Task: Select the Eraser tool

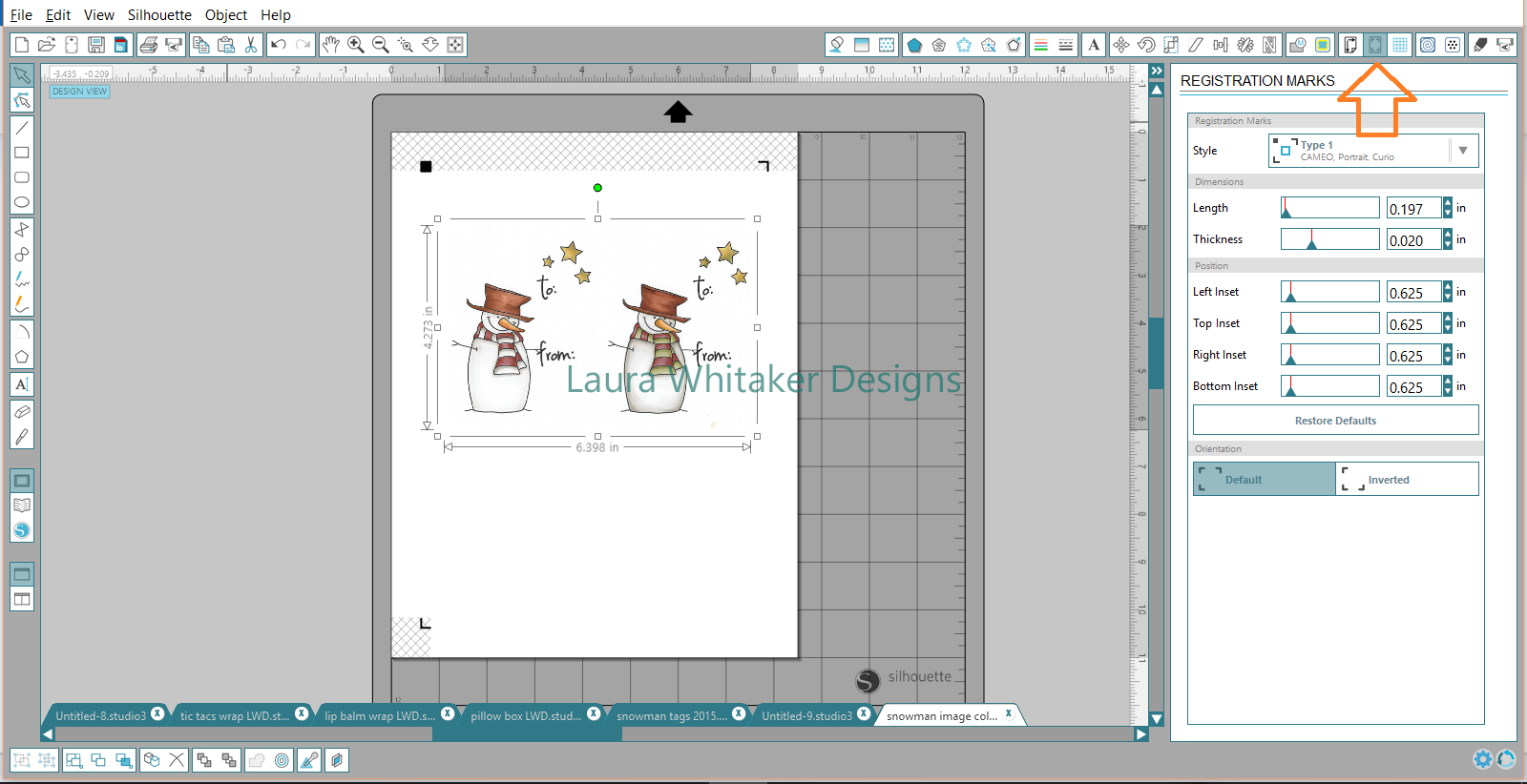Action: [x=22, y=412]
